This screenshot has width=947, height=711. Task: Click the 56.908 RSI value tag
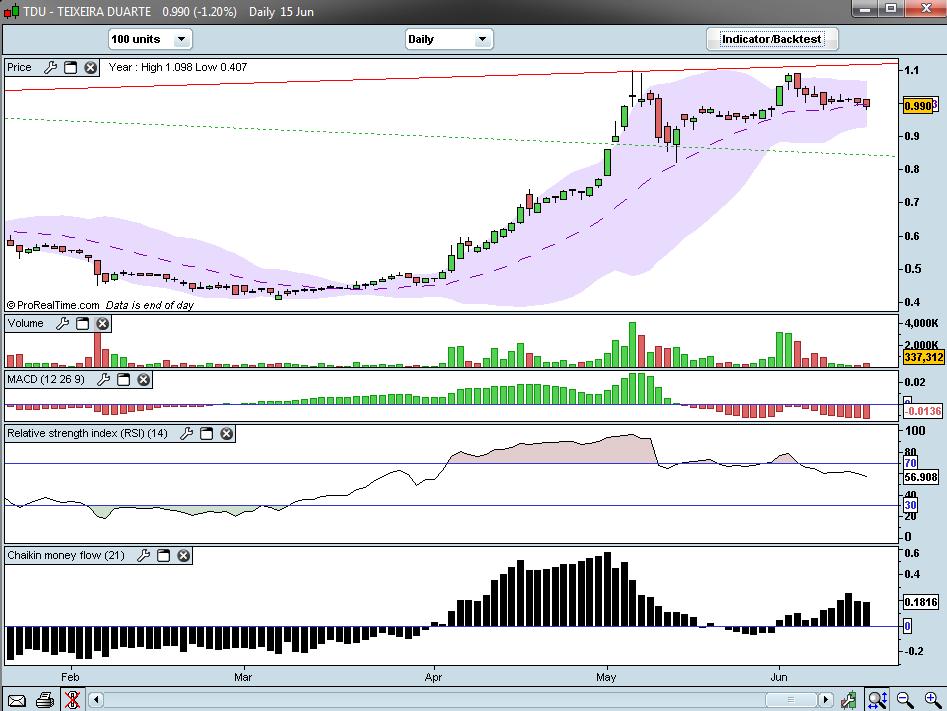[x=921, y=477]
